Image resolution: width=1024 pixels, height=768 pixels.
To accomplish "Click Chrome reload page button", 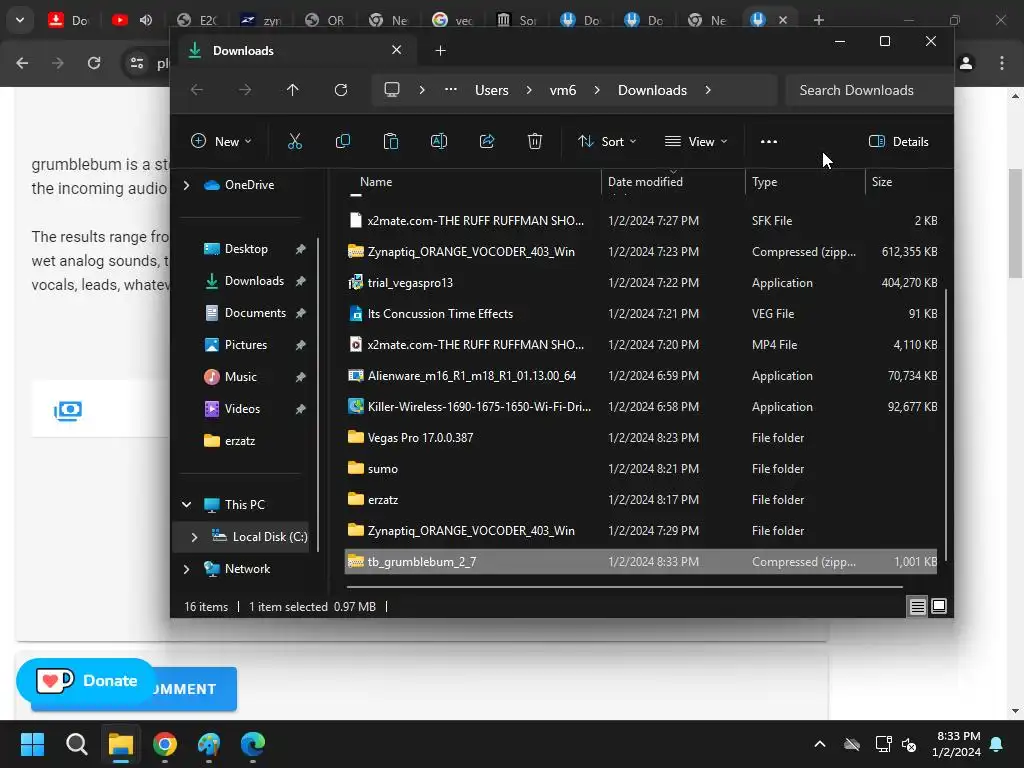I will [x=94, y=63].
